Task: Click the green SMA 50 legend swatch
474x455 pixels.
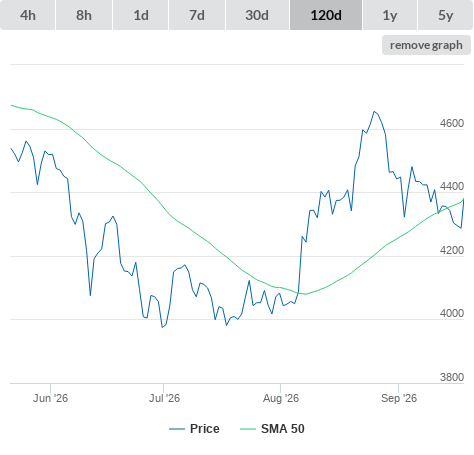Action: pos(248,429)
